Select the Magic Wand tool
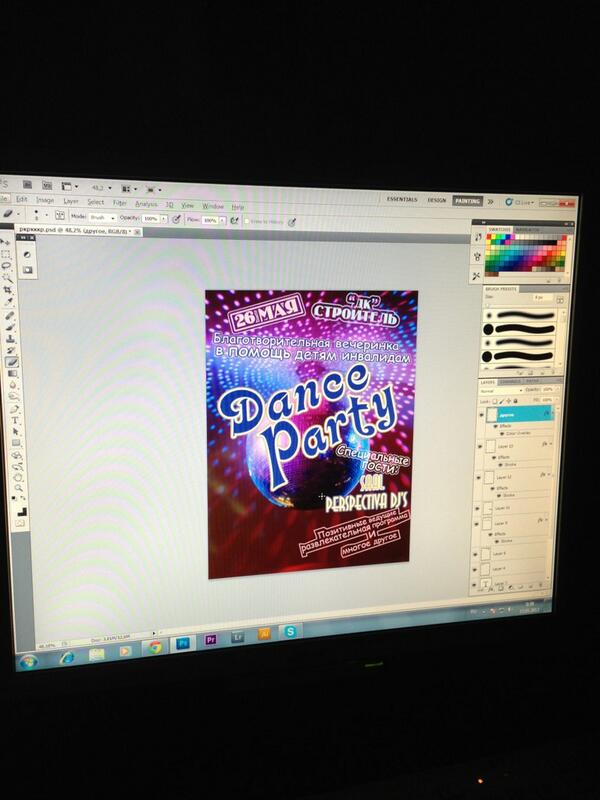Screen dimensions: 600x800 (7, 278)
